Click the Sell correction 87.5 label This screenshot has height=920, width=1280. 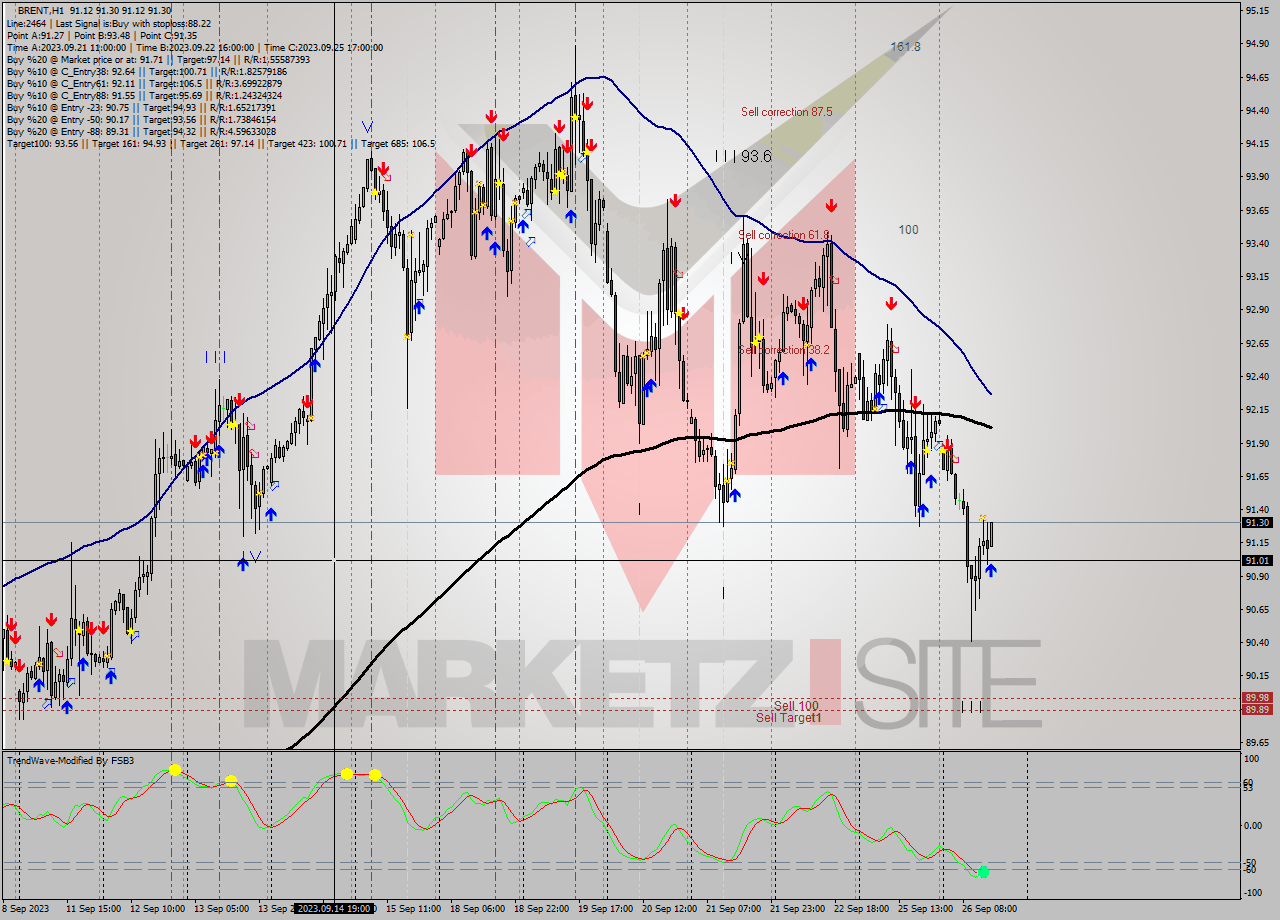point(786,112)
